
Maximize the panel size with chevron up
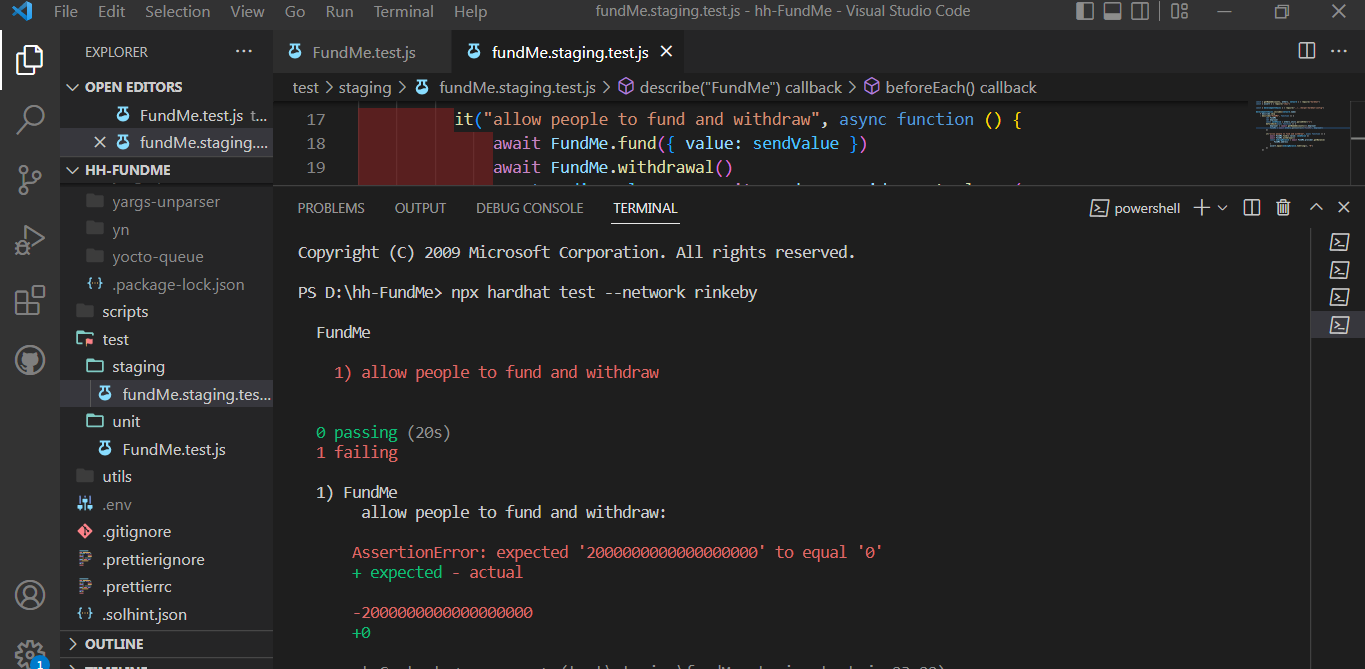(1316, 208)
